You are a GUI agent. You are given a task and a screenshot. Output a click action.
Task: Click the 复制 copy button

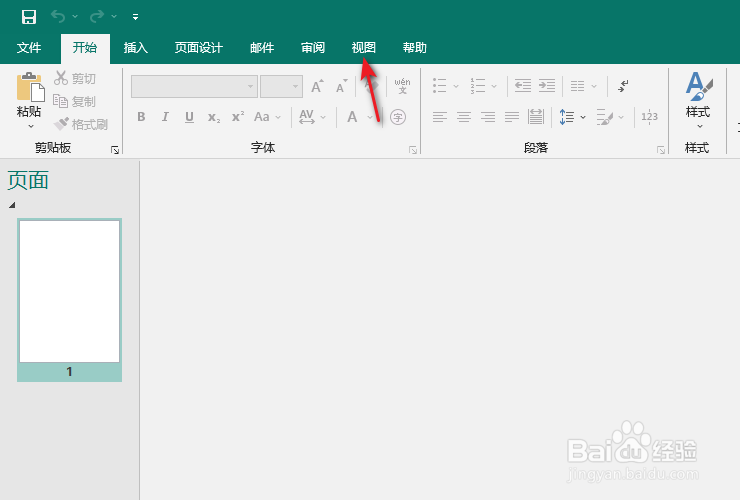click(x=75, y=102)
